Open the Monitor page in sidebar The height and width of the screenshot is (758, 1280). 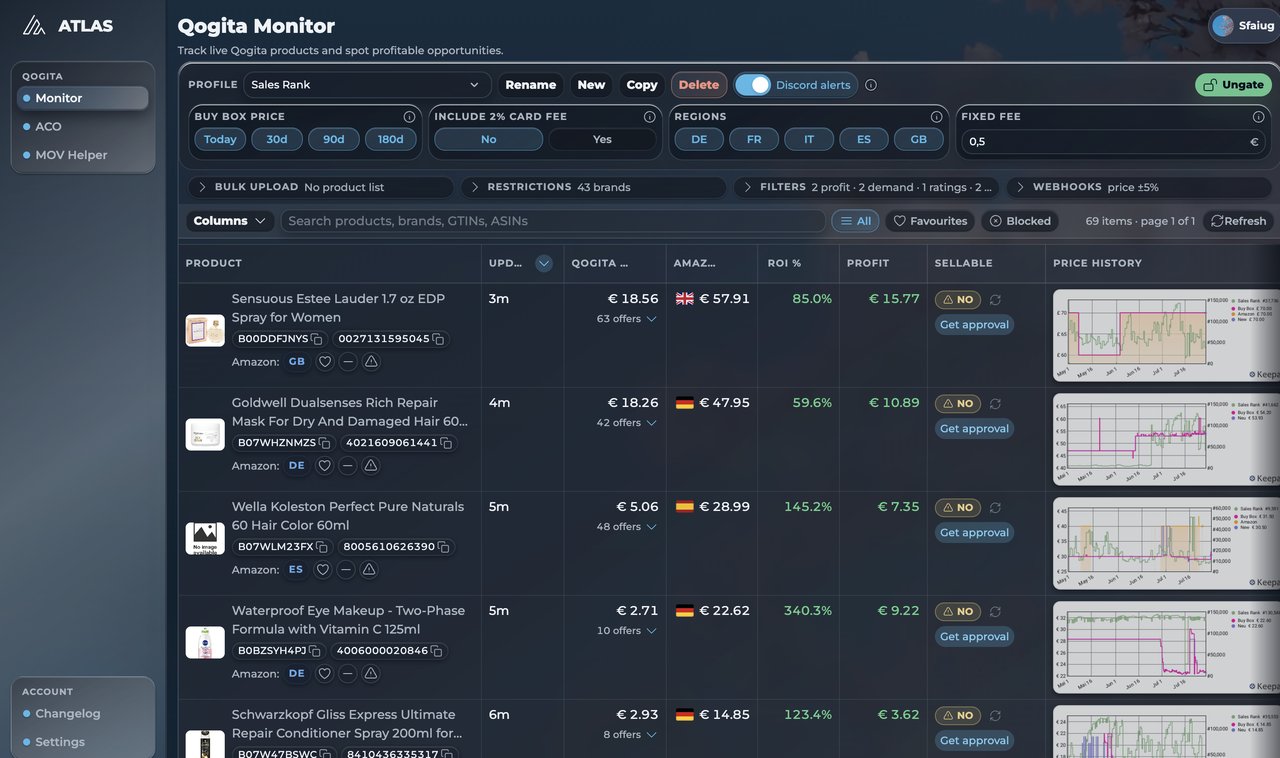click(x=83, y=98)
